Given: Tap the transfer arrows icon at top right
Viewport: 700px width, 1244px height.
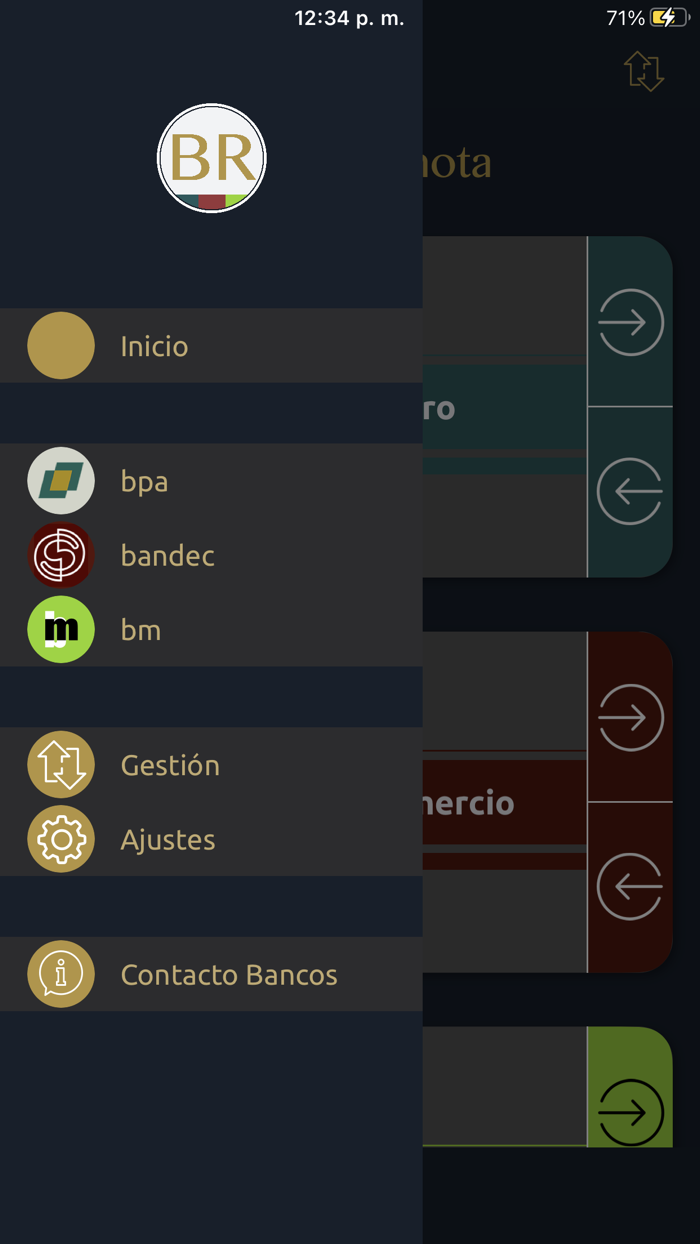Looking at the screenshot, I should pos(645,72).
